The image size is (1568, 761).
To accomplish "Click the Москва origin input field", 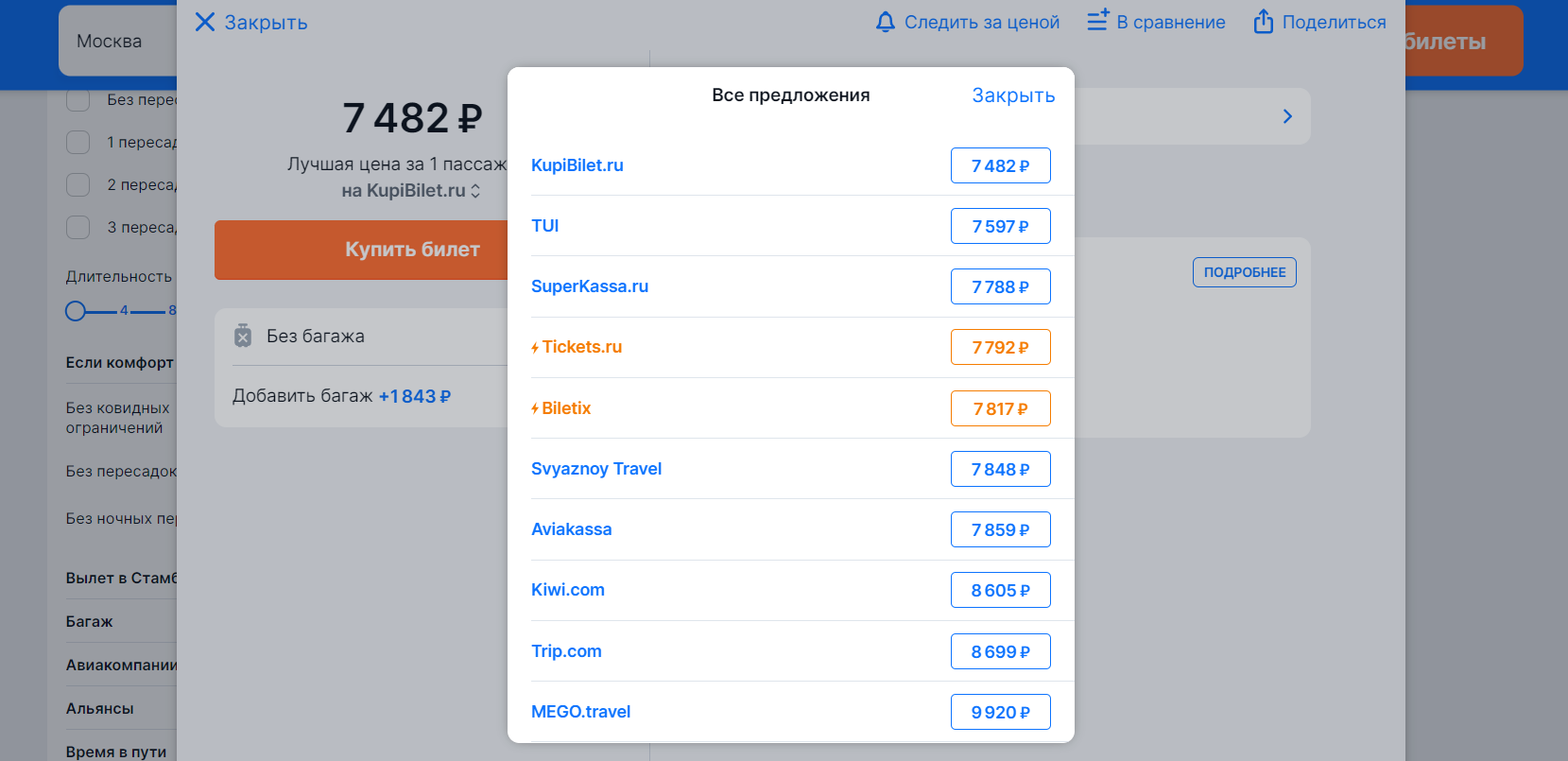I will [117, 42].
